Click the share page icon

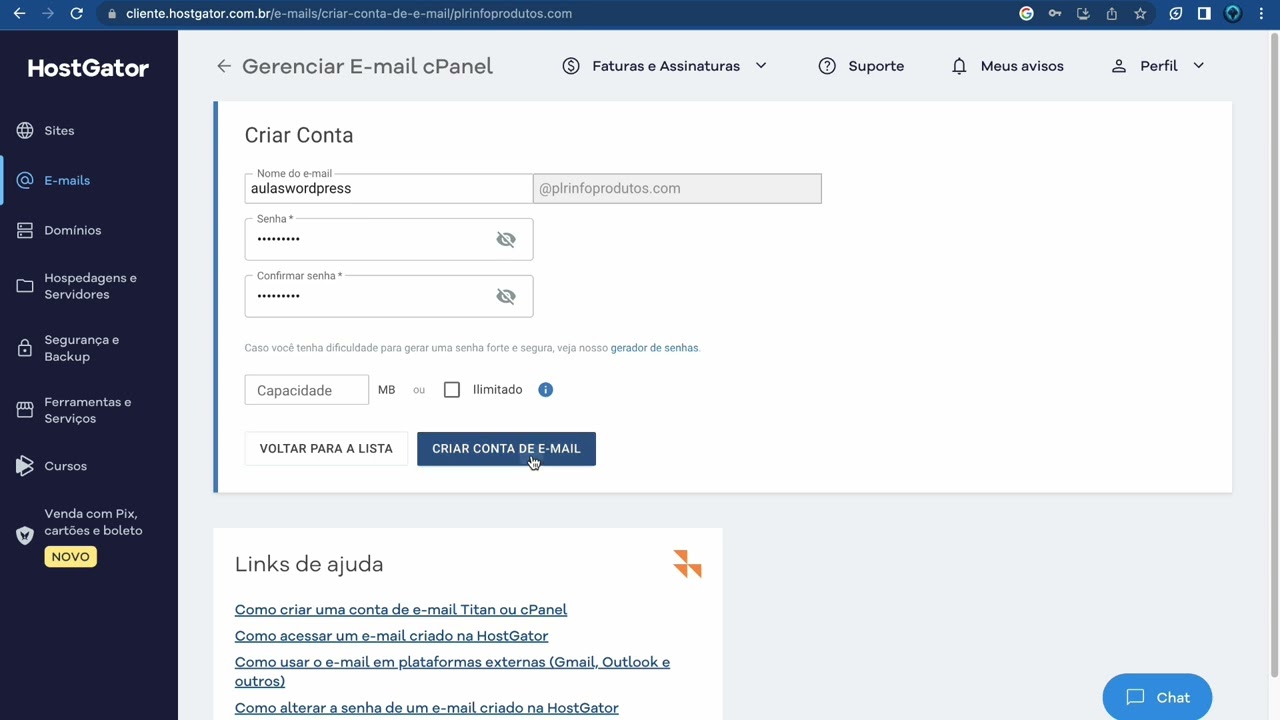point(1112,14)
